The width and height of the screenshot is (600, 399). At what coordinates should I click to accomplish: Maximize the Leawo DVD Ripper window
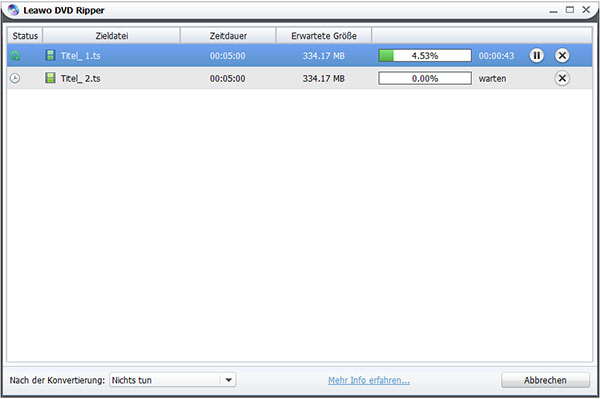coord(570,10)
